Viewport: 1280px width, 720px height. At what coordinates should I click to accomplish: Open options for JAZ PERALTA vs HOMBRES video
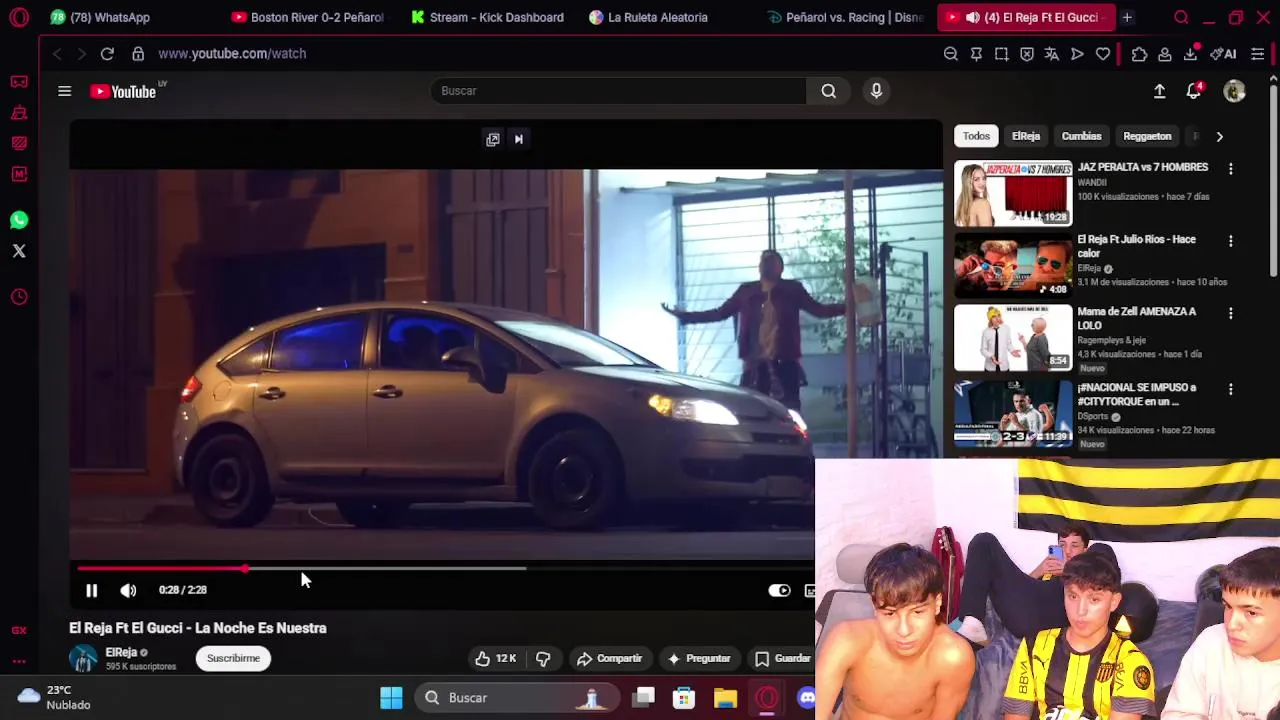pos(1231,169)
